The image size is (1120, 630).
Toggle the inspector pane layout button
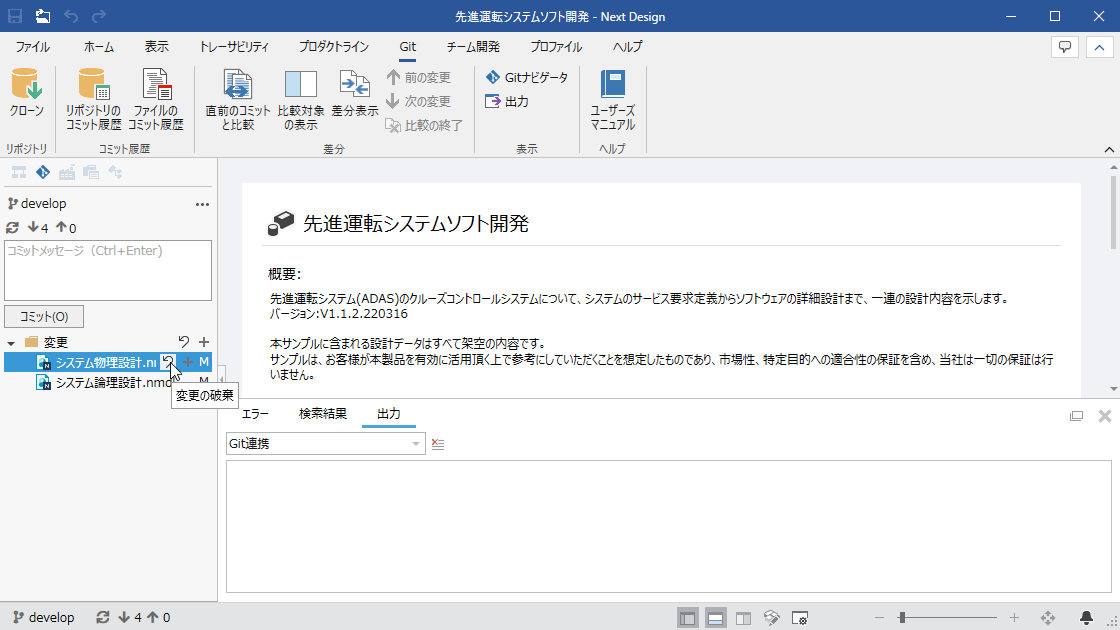coord(744,618)
